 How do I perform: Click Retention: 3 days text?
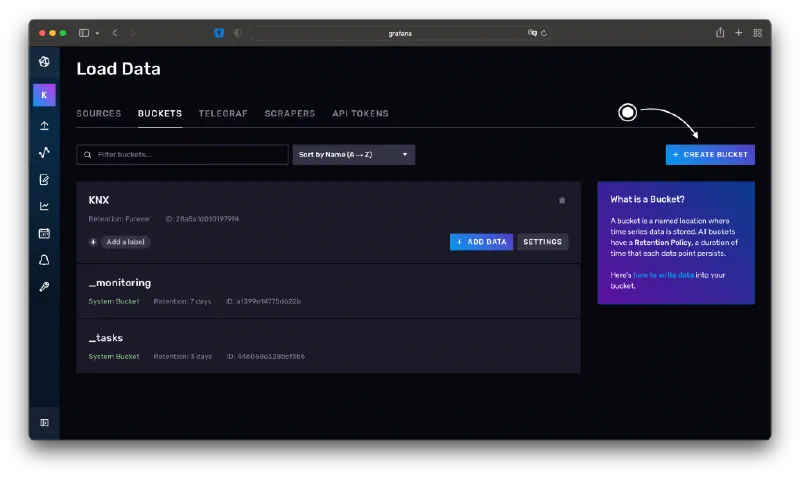(x=183, y=357)
